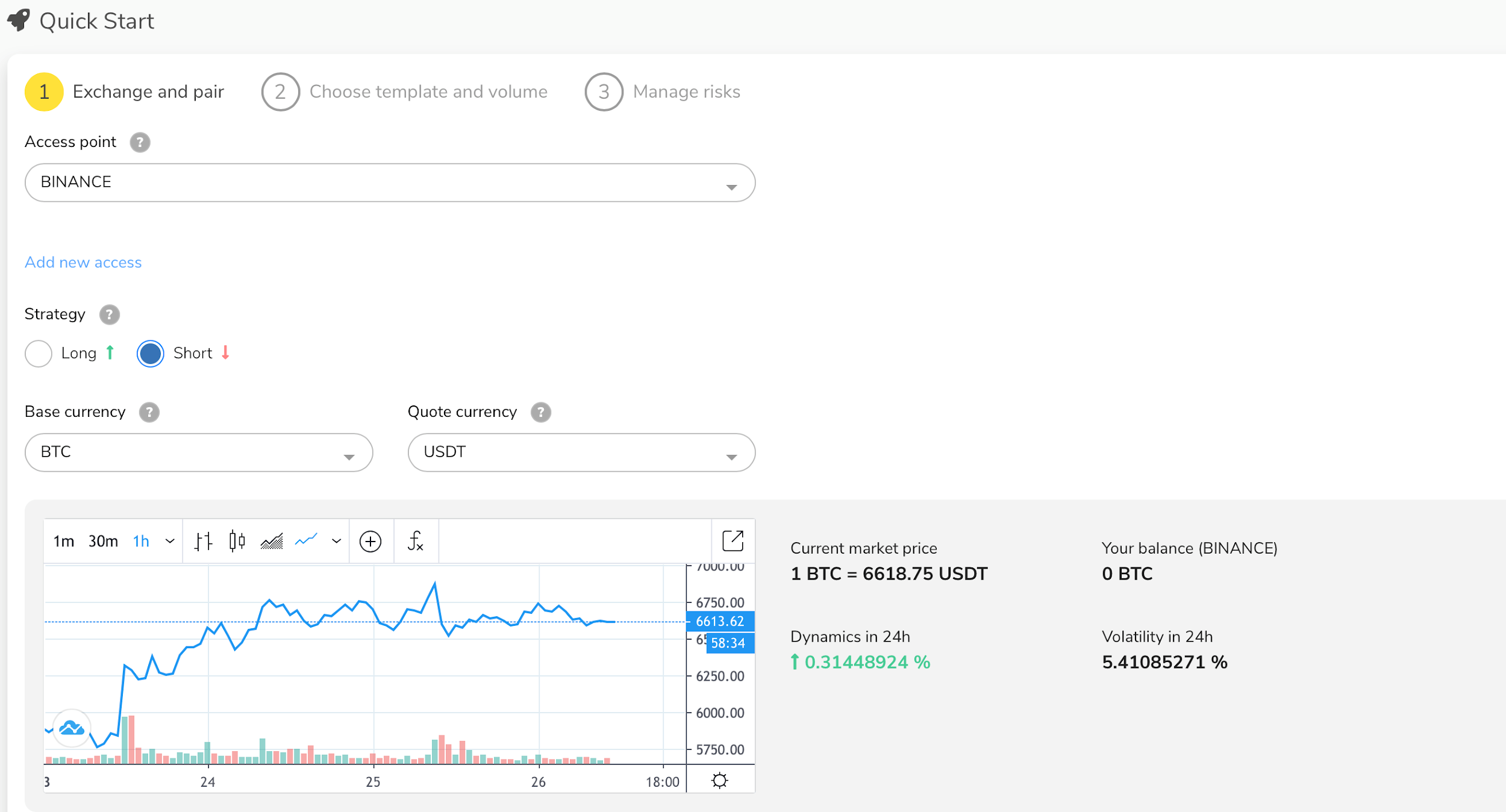
Task: Click the 6613.62 price label on axis
Action: point(720,621)
